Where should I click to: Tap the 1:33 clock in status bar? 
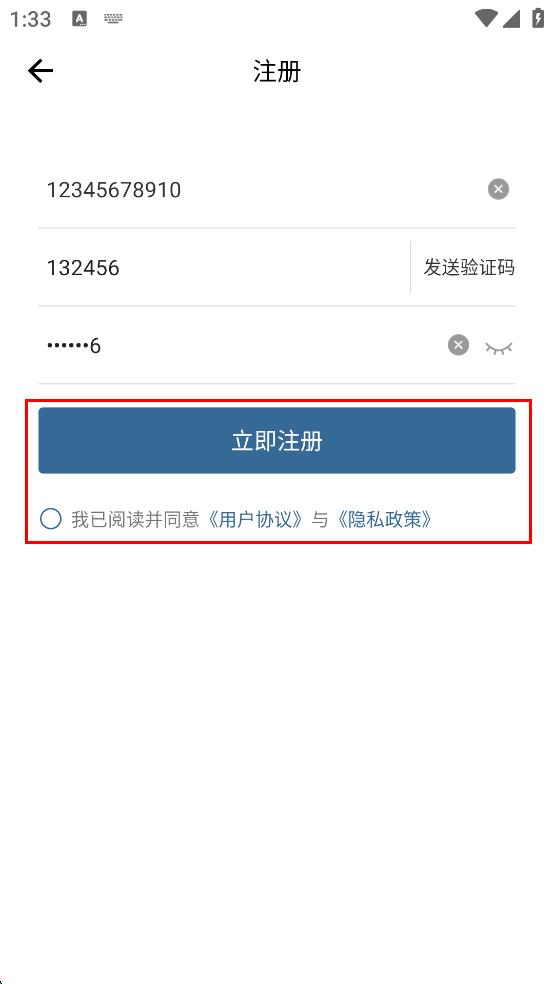point(29,19)
